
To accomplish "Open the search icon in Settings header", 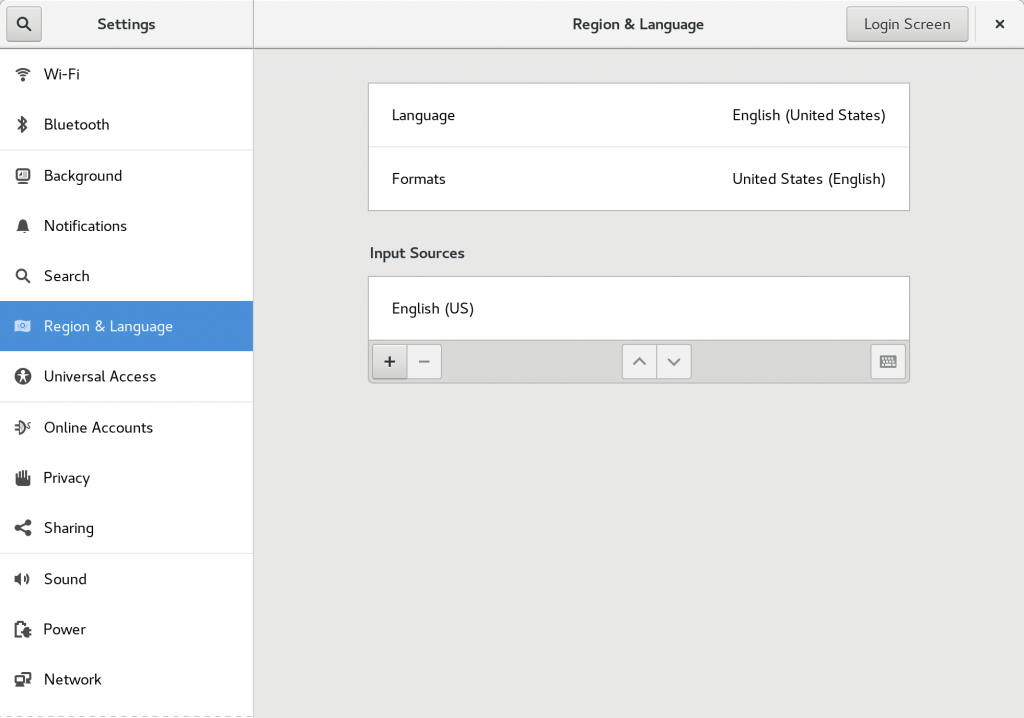I will tap(23, 23).
